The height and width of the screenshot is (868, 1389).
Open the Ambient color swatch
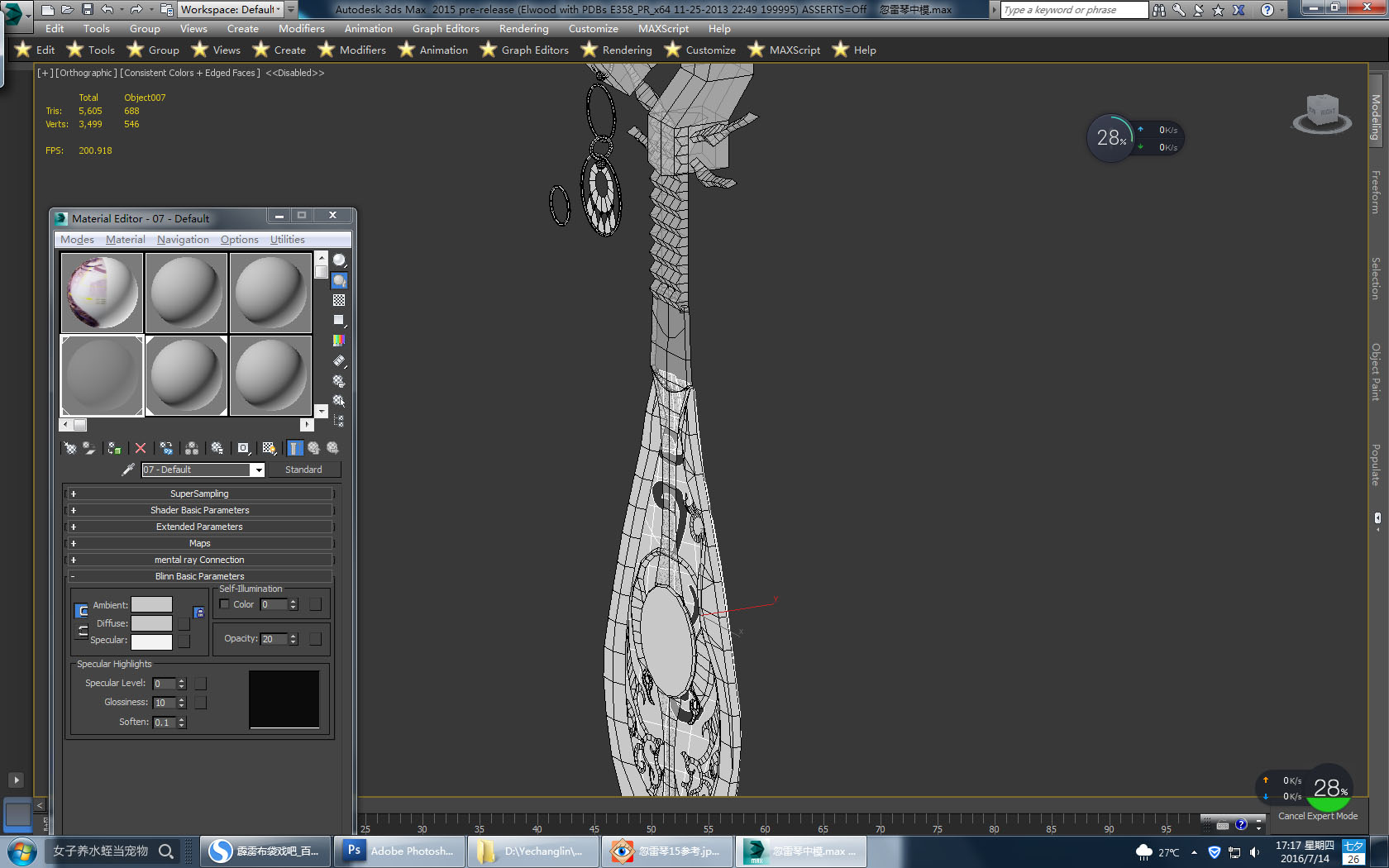151,605
